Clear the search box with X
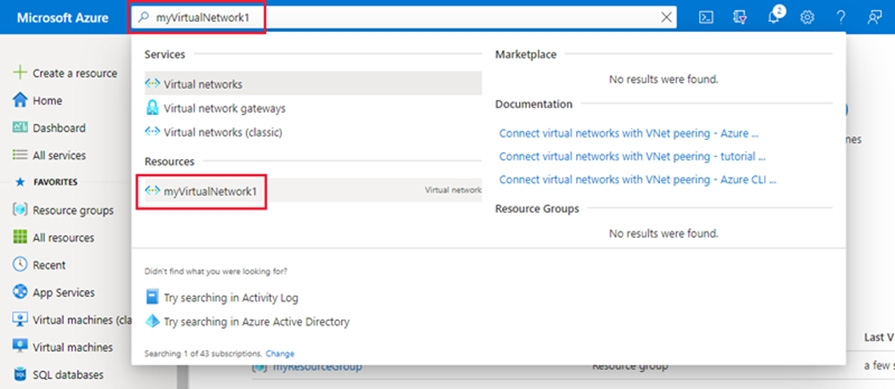Viewport: 895px width, 389px height. pos(666,18)
